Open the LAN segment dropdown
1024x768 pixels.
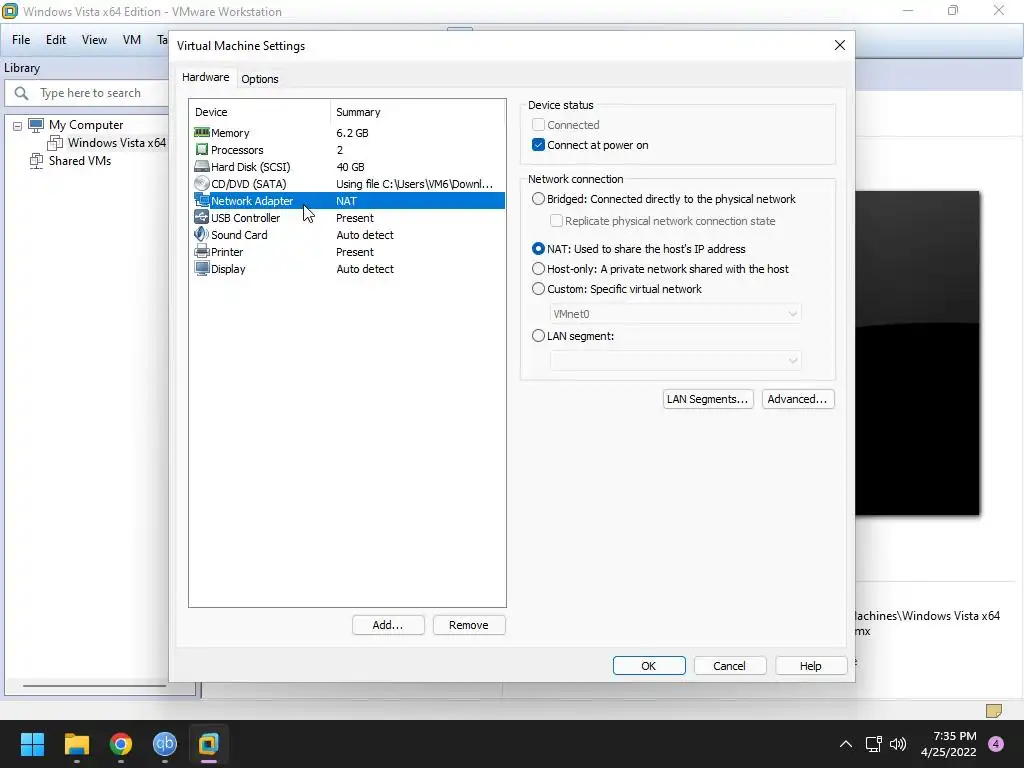tap(675, 360)
